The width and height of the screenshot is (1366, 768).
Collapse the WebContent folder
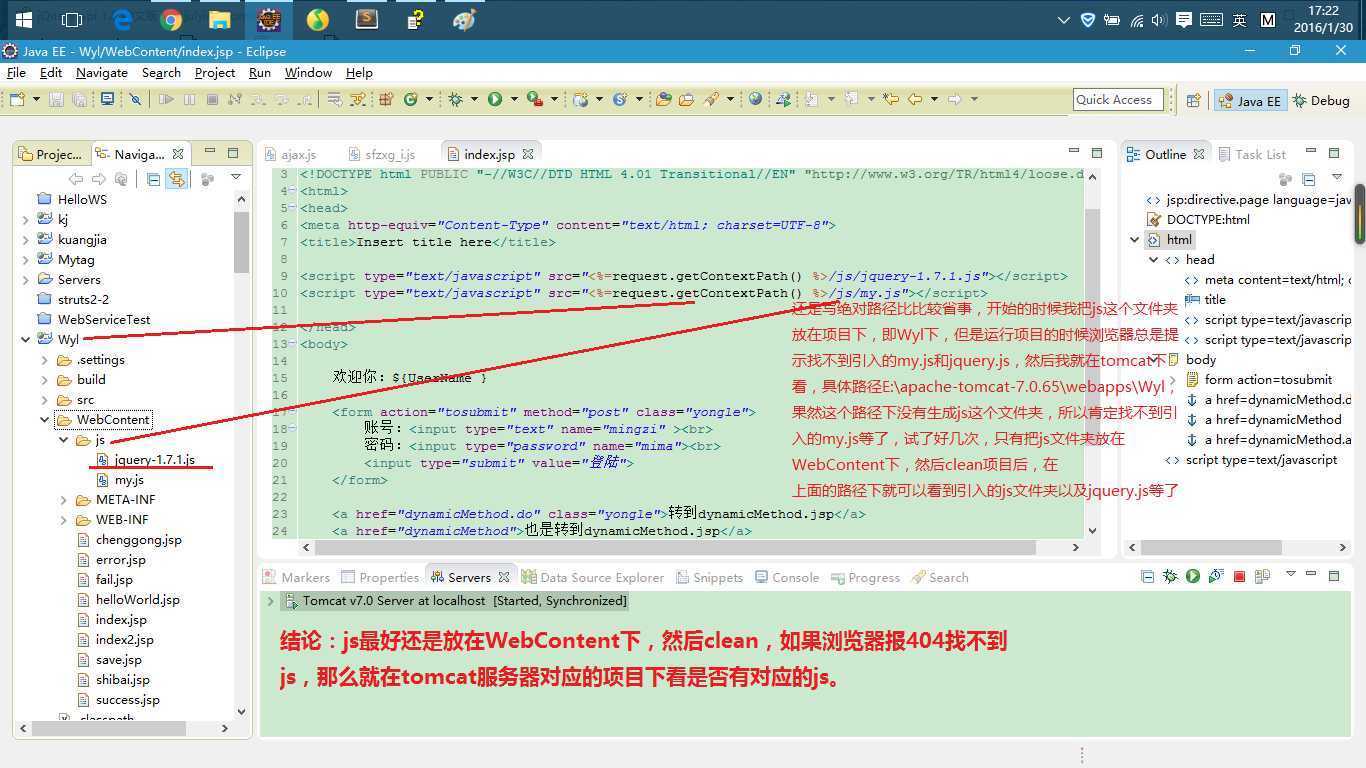[x=44, y=420]
